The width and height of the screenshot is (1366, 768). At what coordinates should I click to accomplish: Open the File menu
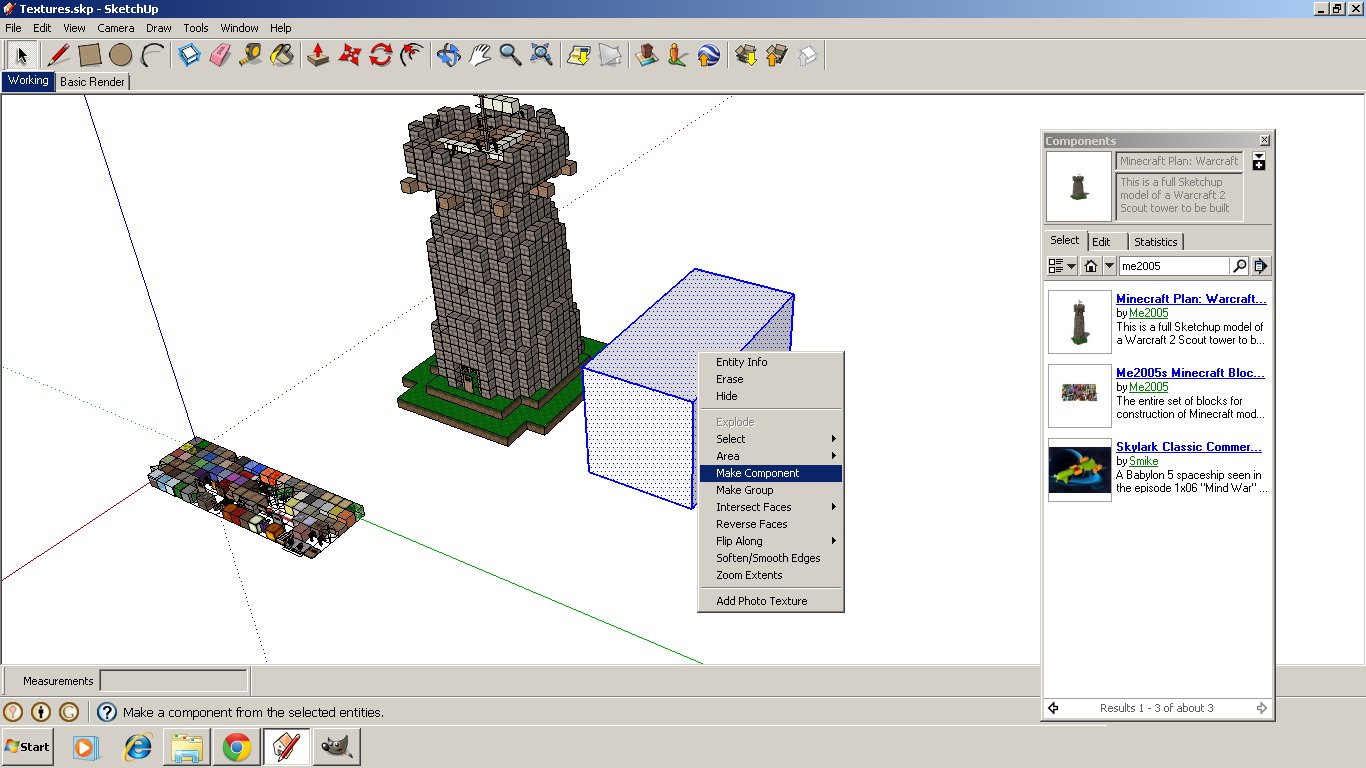coord(13,28)
